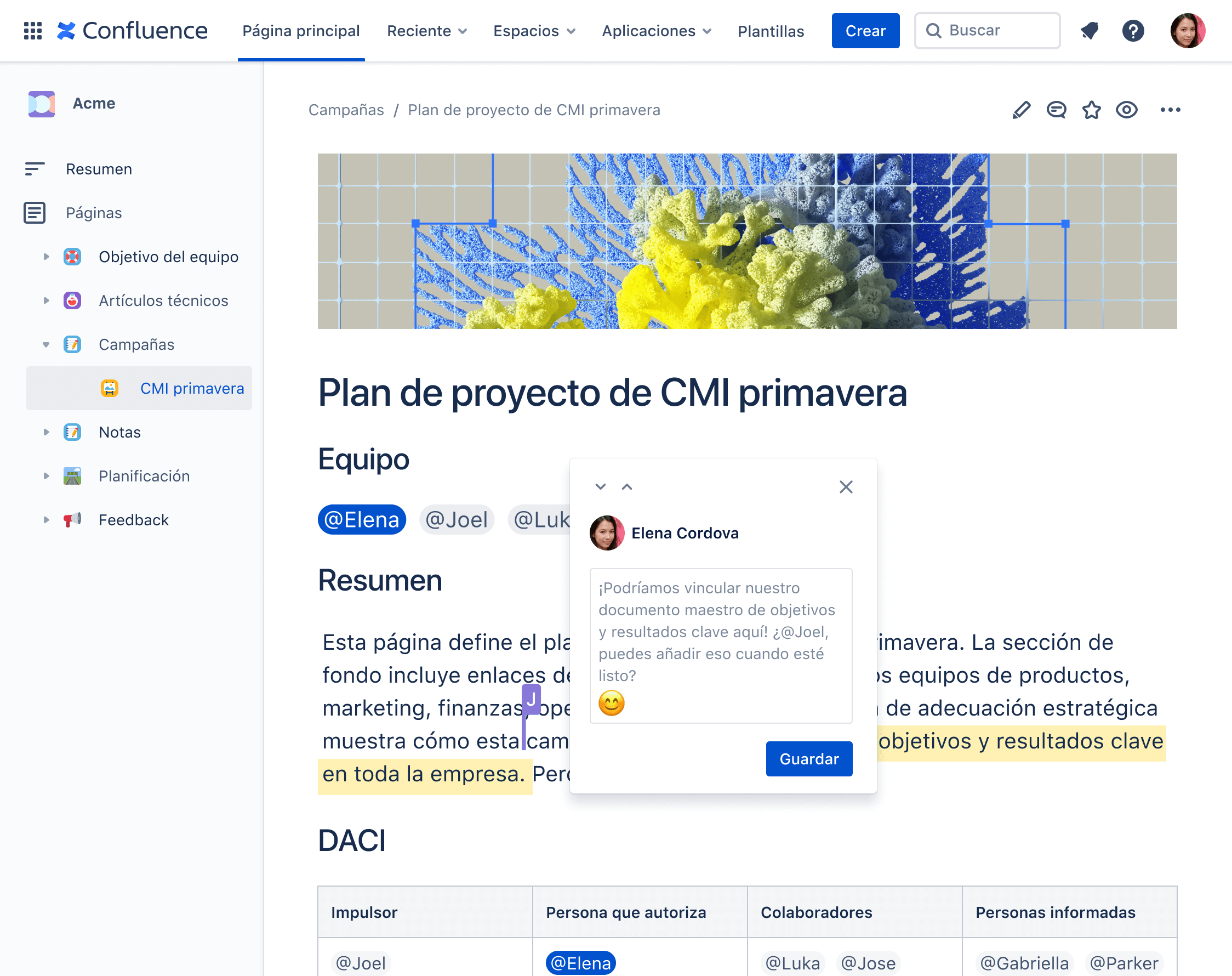Go to next comment with down chevron
Viewport: 1232px width, 976px height.
[x=600, y=486]
